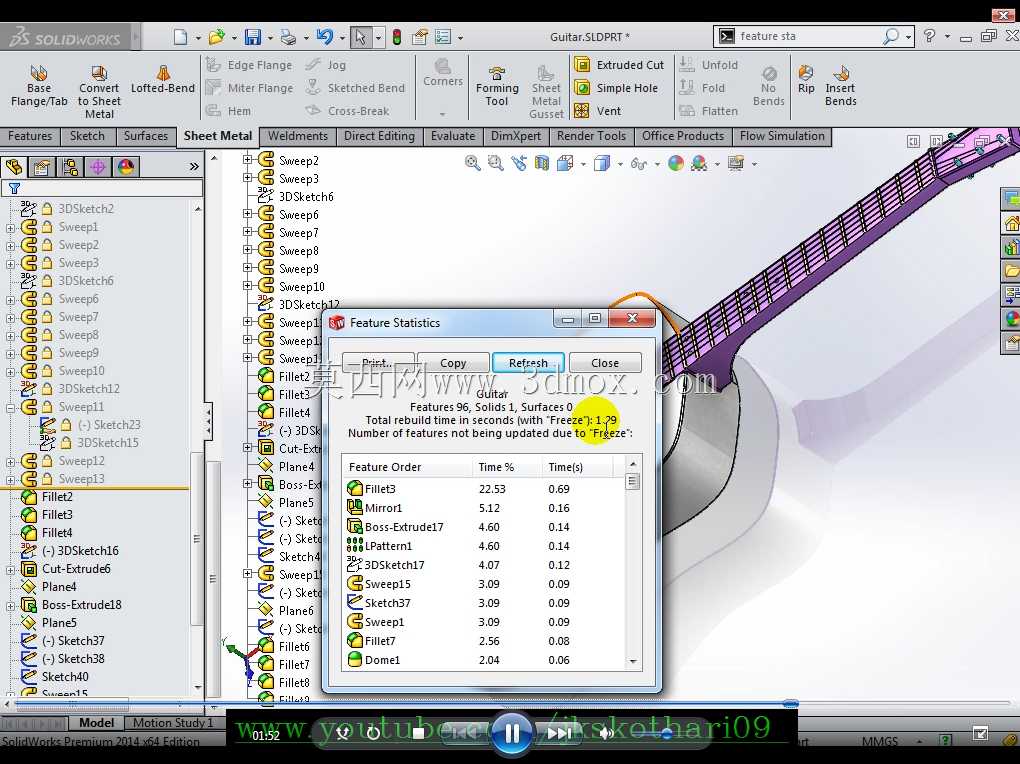Click Print in Feature Statistics dialog
The image size is (1020, 764).
click(378, 363)
